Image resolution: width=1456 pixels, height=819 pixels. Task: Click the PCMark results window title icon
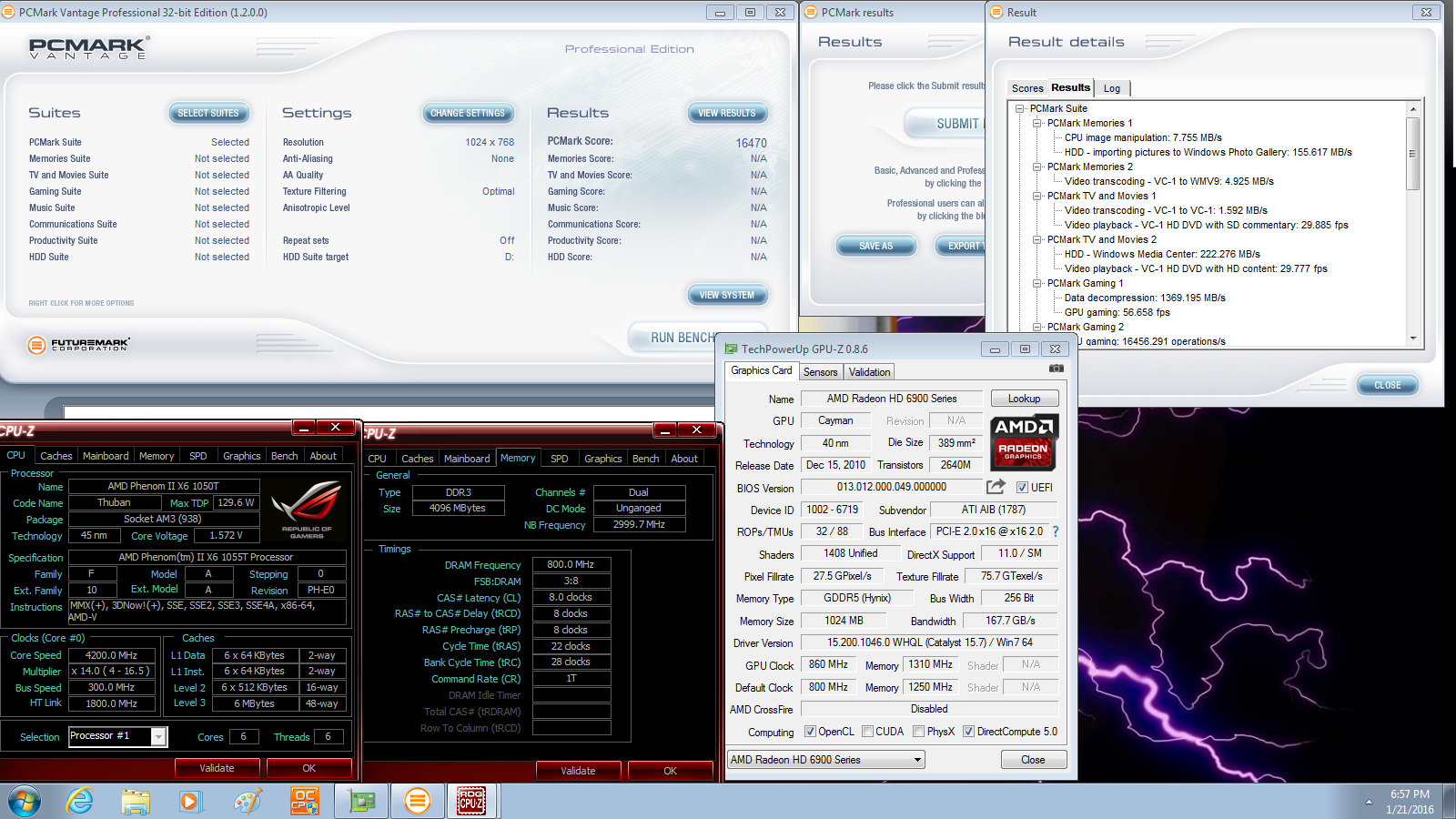[811, 13]
